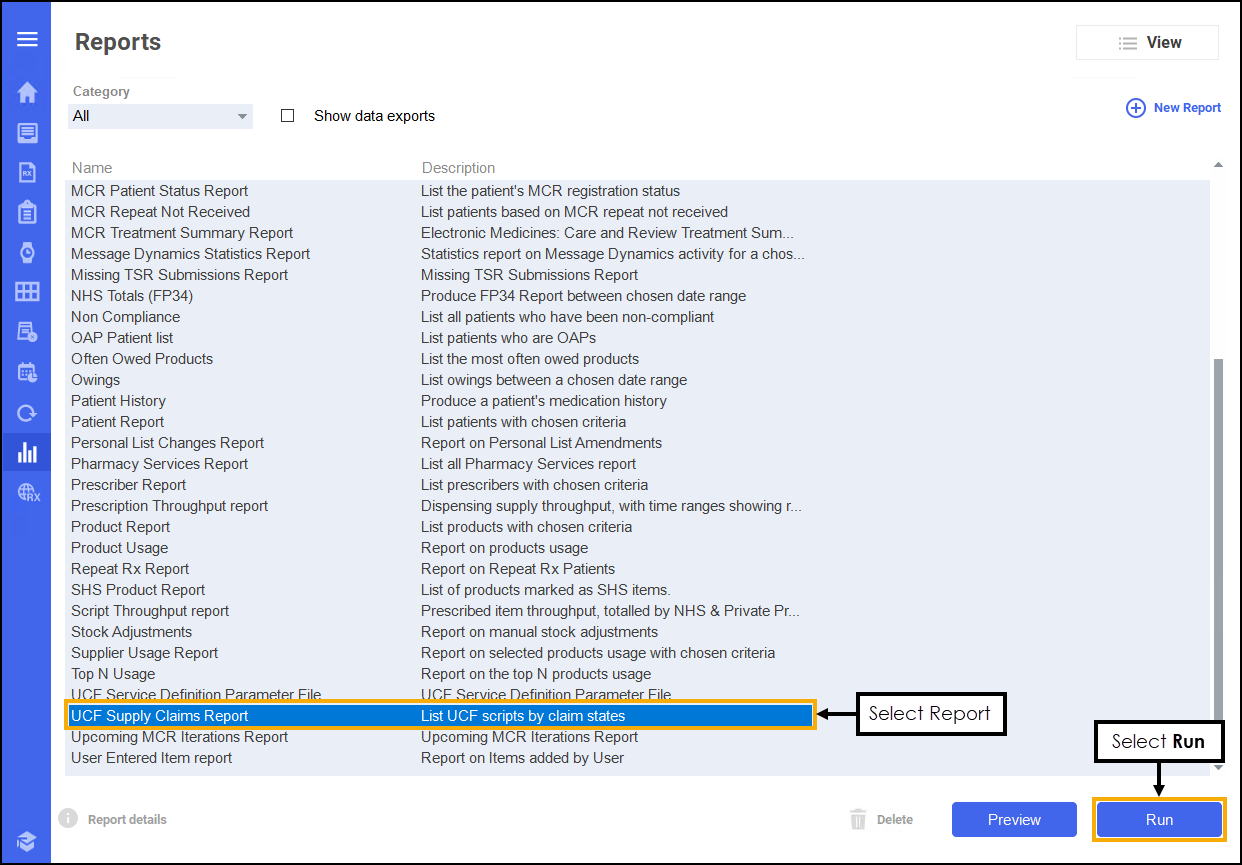Open the View list options button
The height and width of the screenshot is (865, 1242).
(1147, 43)
